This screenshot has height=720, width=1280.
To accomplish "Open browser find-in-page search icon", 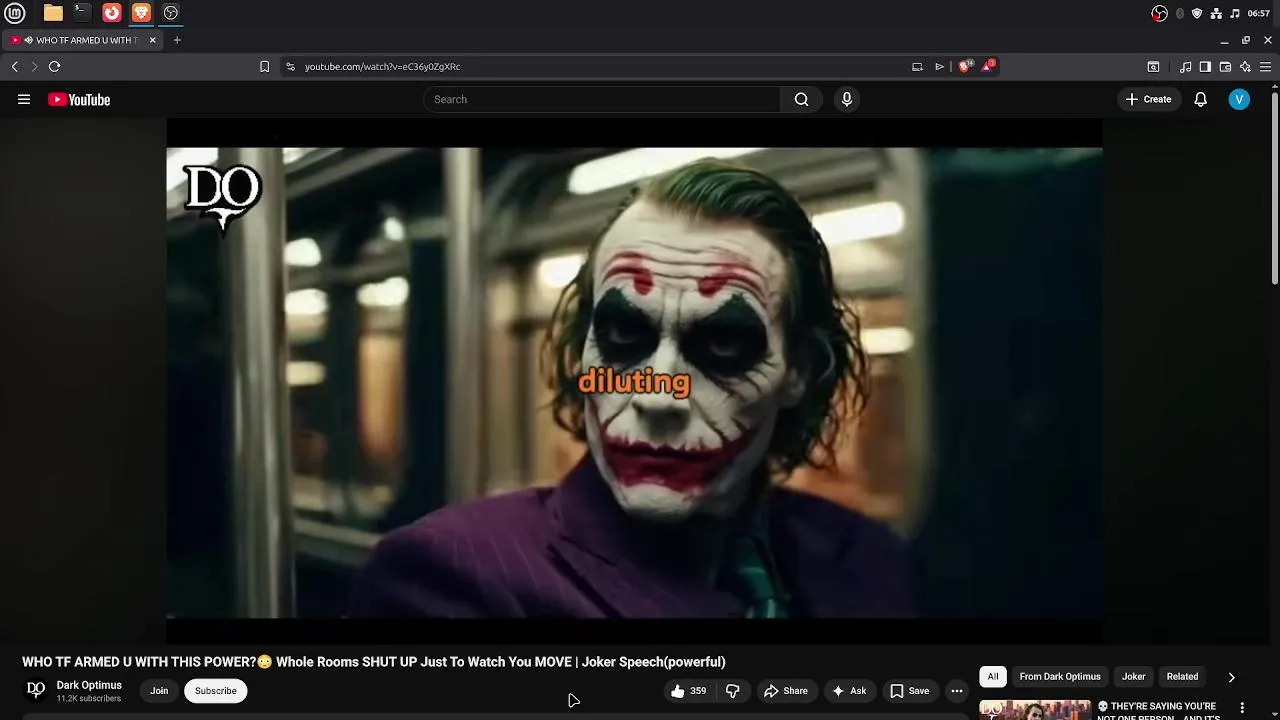I will [x=1153, y=67].
